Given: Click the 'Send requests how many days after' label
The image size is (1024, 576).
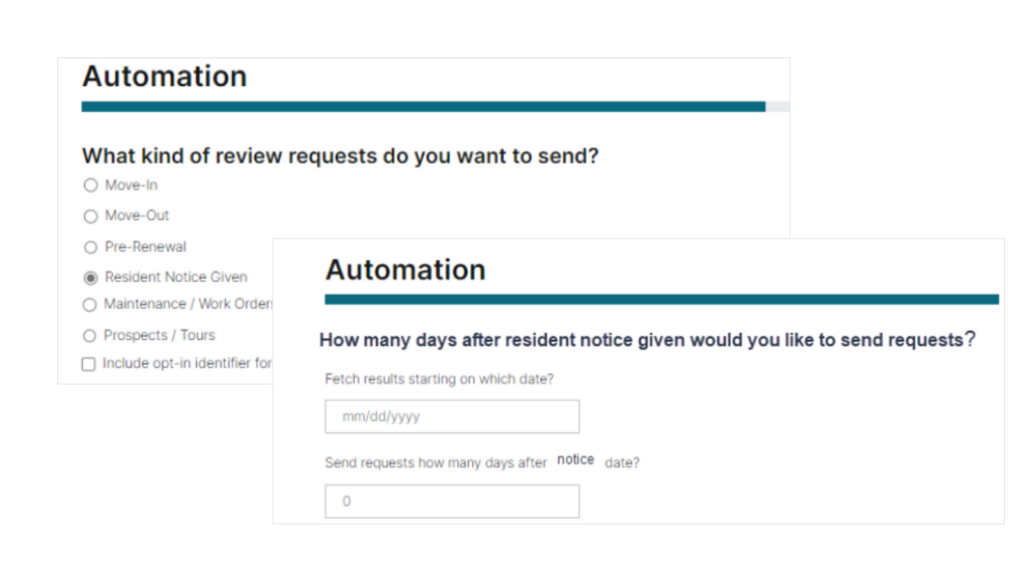Looking at the screenshot, I should [436, 463].
